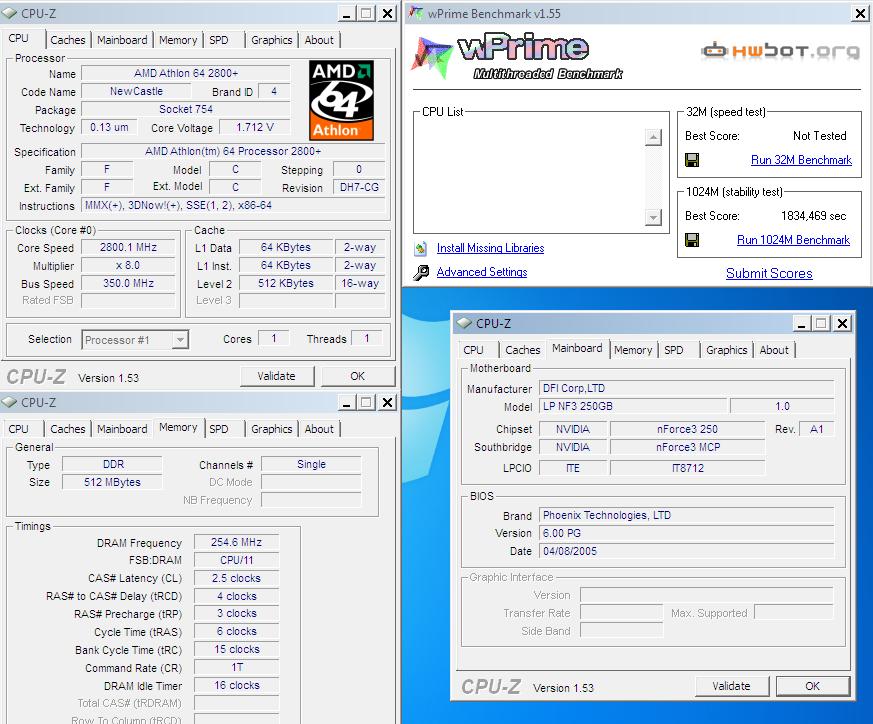Click OK in top CPU-Z window
The image size is (873, 724).
tap(357, 376)
